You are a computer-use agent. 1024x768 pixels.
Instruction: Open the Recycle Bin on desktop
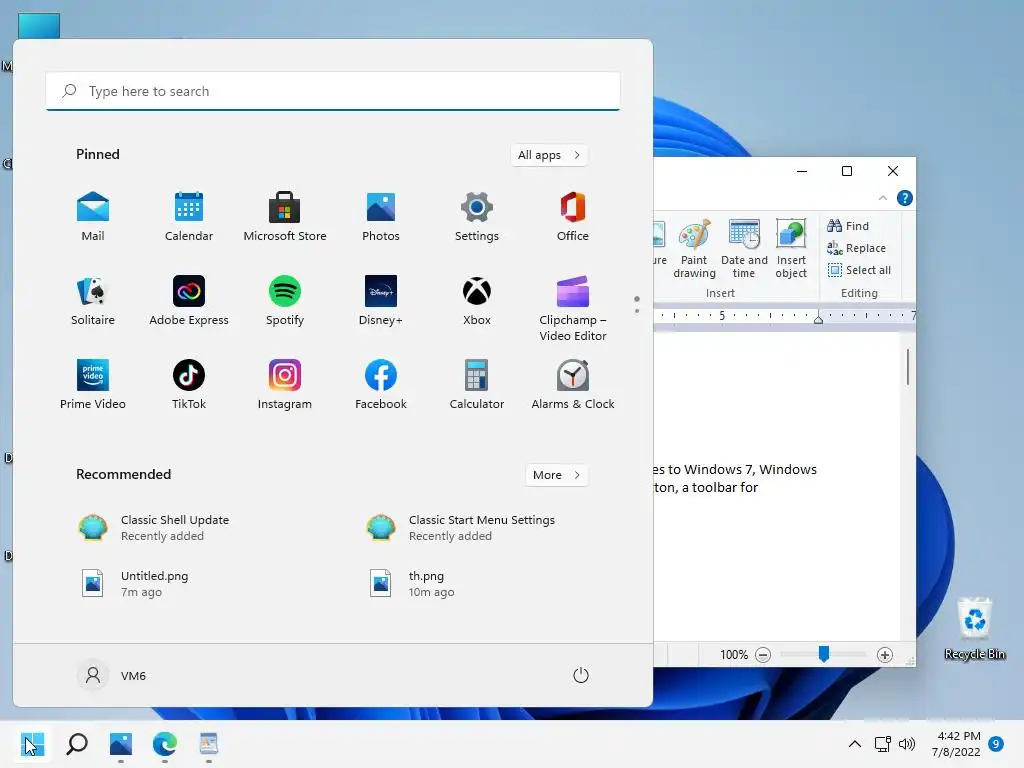(x=974, y=628)
